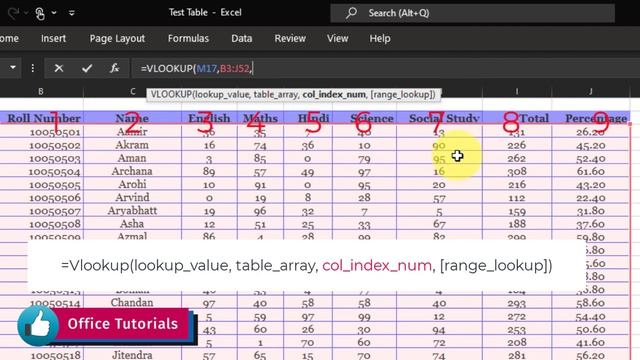Viewport: 640px width, 360px height.
Task: Click Total value 188 for Asha
Action: click(517, 224)
